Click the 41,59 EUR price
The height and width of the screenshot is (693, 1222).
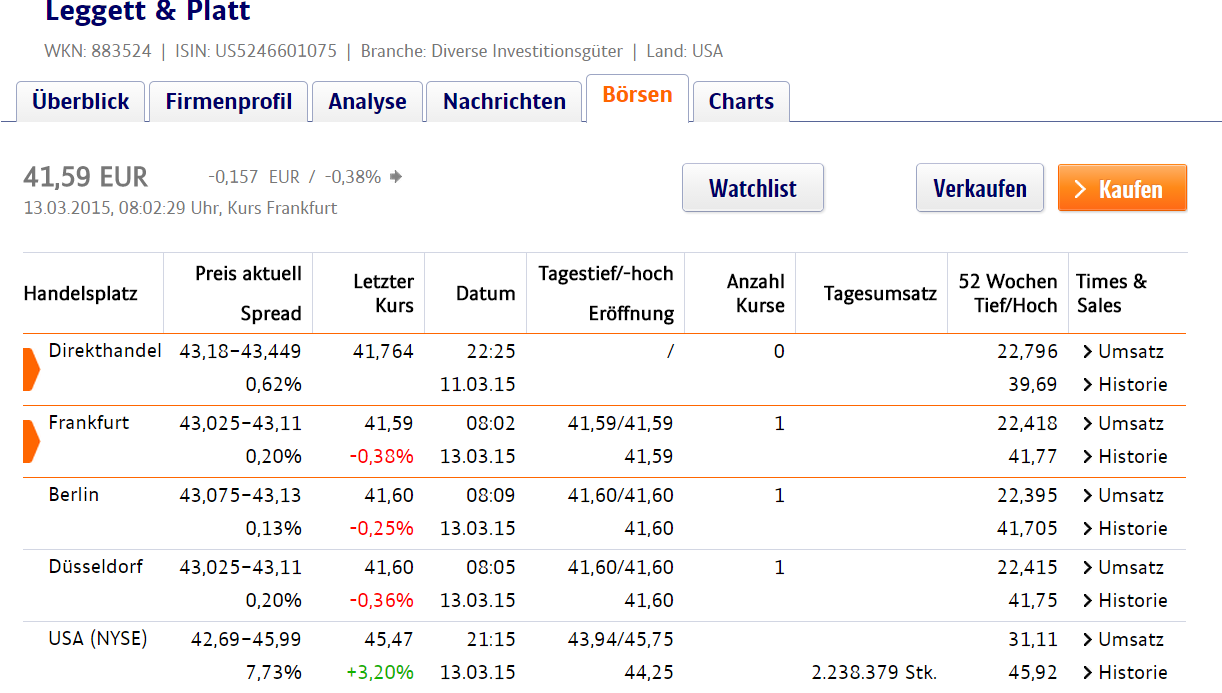(86, 177)
